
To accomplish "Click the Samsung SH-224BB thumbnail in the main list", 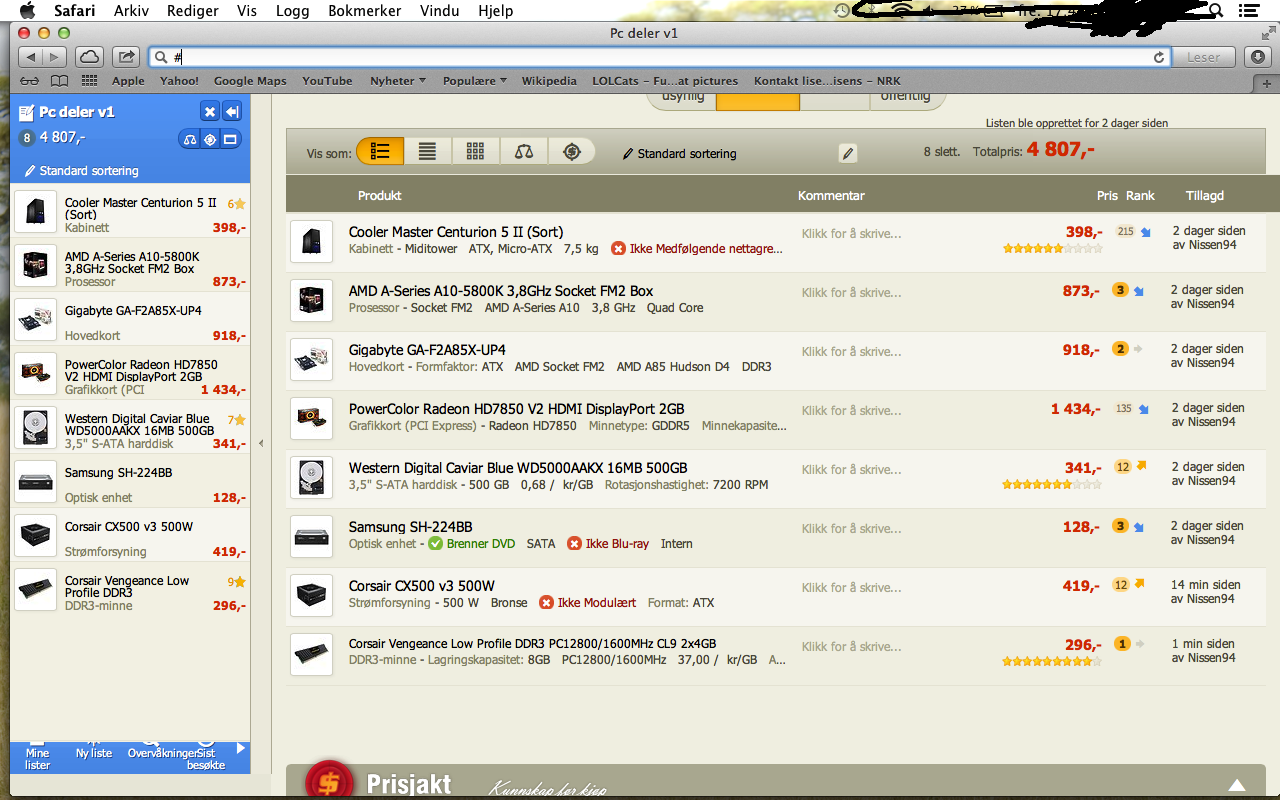I will [311, 536].
